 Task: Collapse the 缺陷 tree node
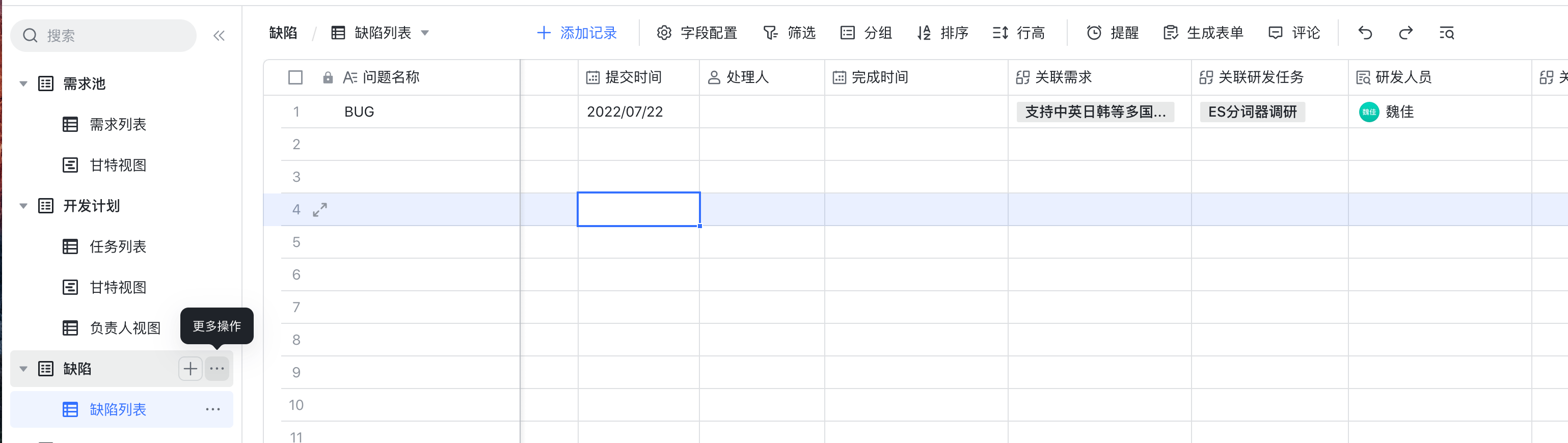point(24,369)
